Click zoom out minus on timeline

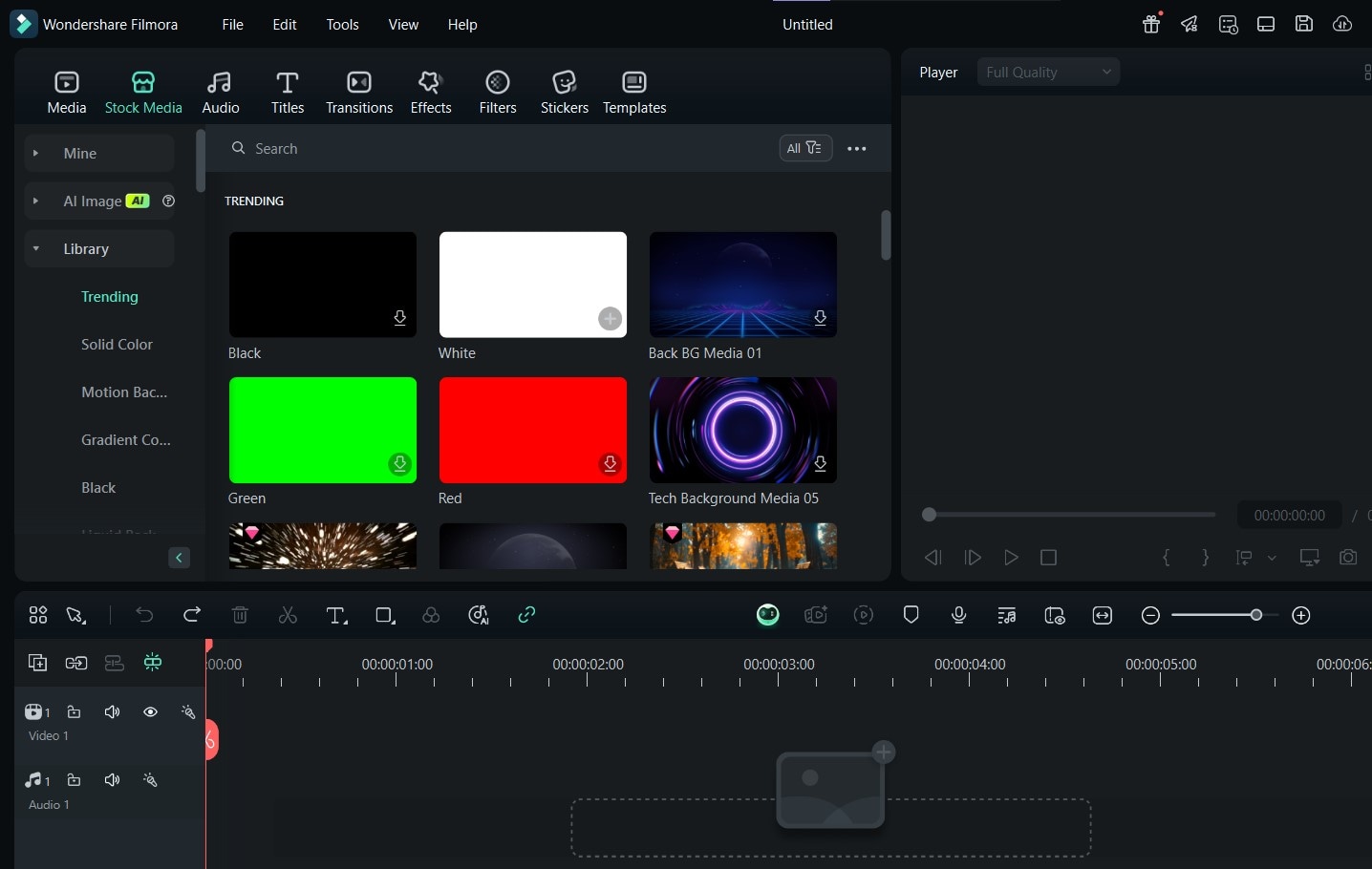pyautogui.click(x=1151, y=616)
